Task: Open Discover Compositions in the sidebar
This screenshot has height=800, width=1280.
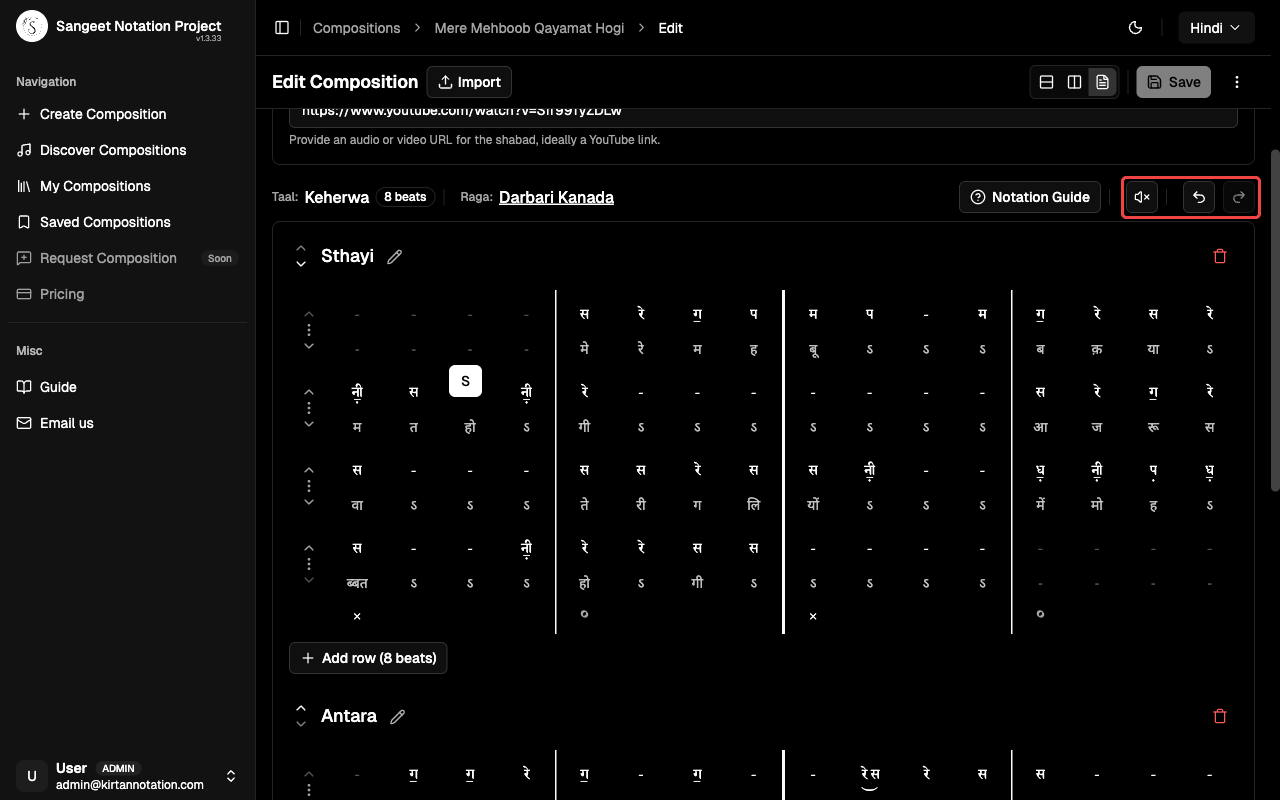Action: 112,150
